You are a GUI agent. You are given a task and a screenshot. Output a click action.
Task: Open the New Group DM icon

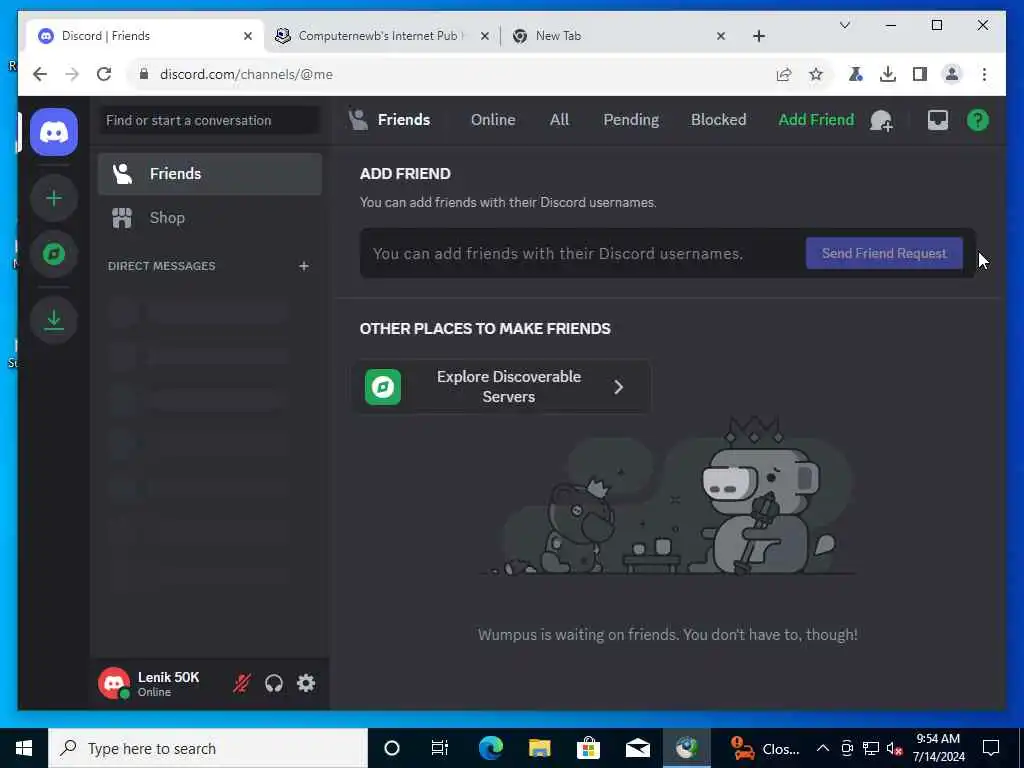coord(881,120)
